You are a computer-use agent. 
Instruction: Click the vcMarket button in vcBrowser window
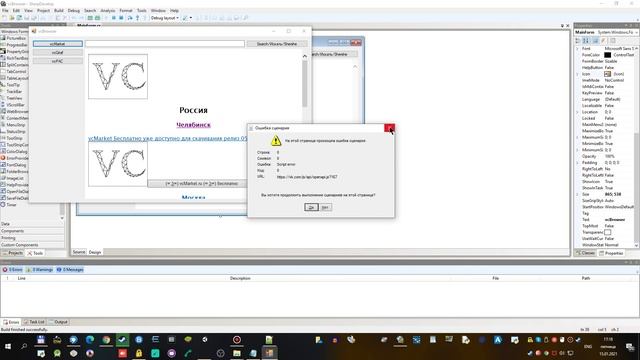coord(58,44)
